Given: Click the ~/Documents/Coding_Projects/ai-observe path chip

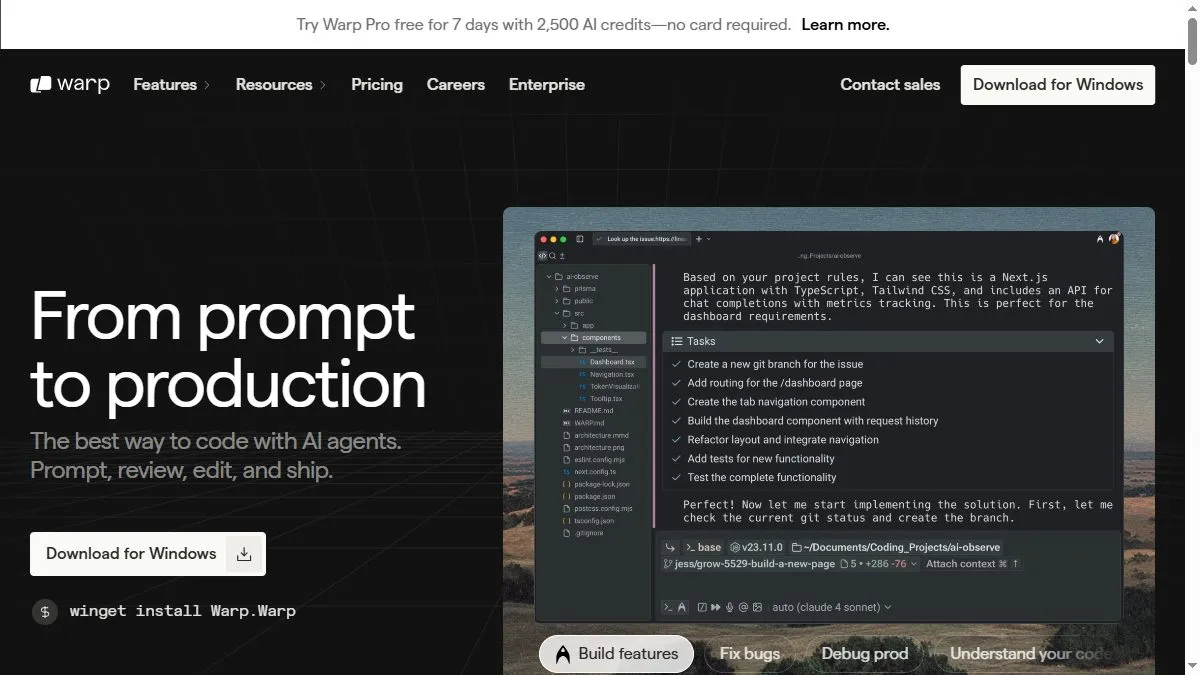Looking at the screenshot, I should pos(896,547).
